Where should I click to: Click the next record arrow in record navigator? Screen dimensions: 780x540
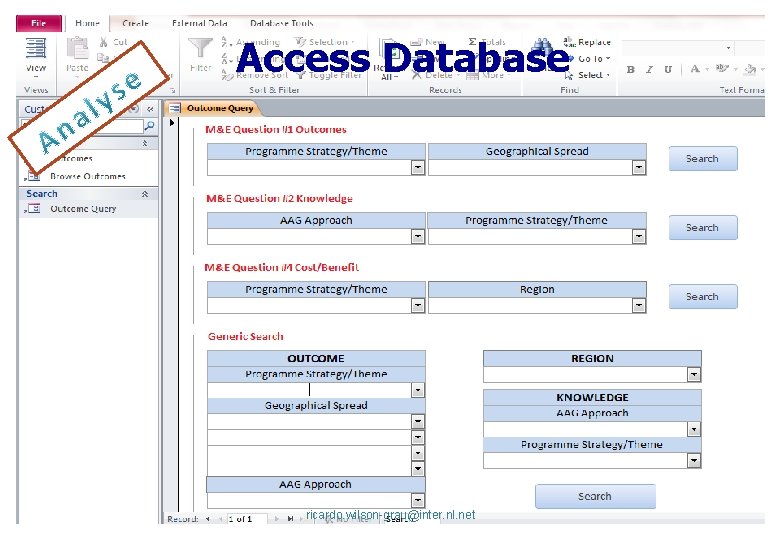click(x=277, y=519)
